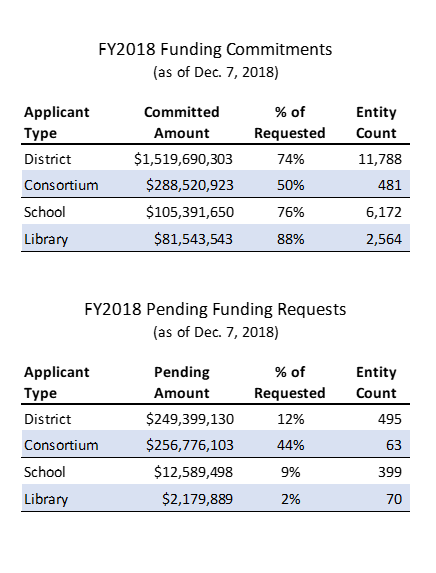Select School pending amount $12,589,498
Image resolution: width=436 pixels, height=573 pixels.
[193, 472]
